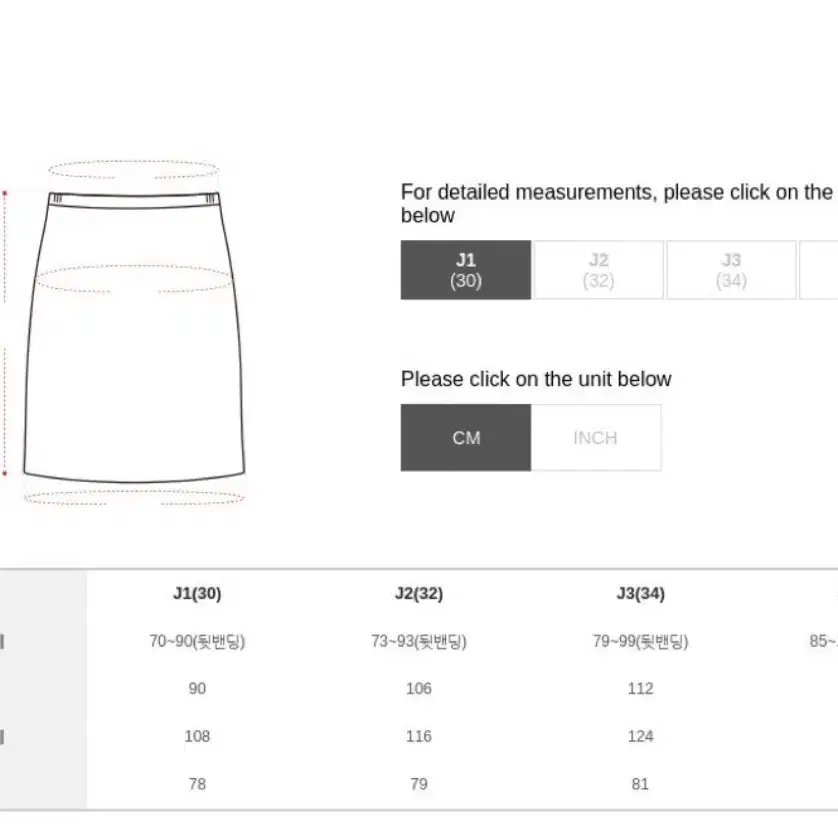Click the hip measurement ellipse on skirt

[134, 279]
